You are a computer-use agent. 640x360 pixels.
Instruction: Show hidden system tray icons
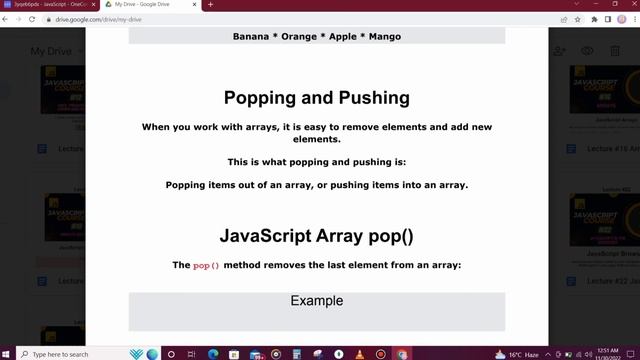(548, 354)
